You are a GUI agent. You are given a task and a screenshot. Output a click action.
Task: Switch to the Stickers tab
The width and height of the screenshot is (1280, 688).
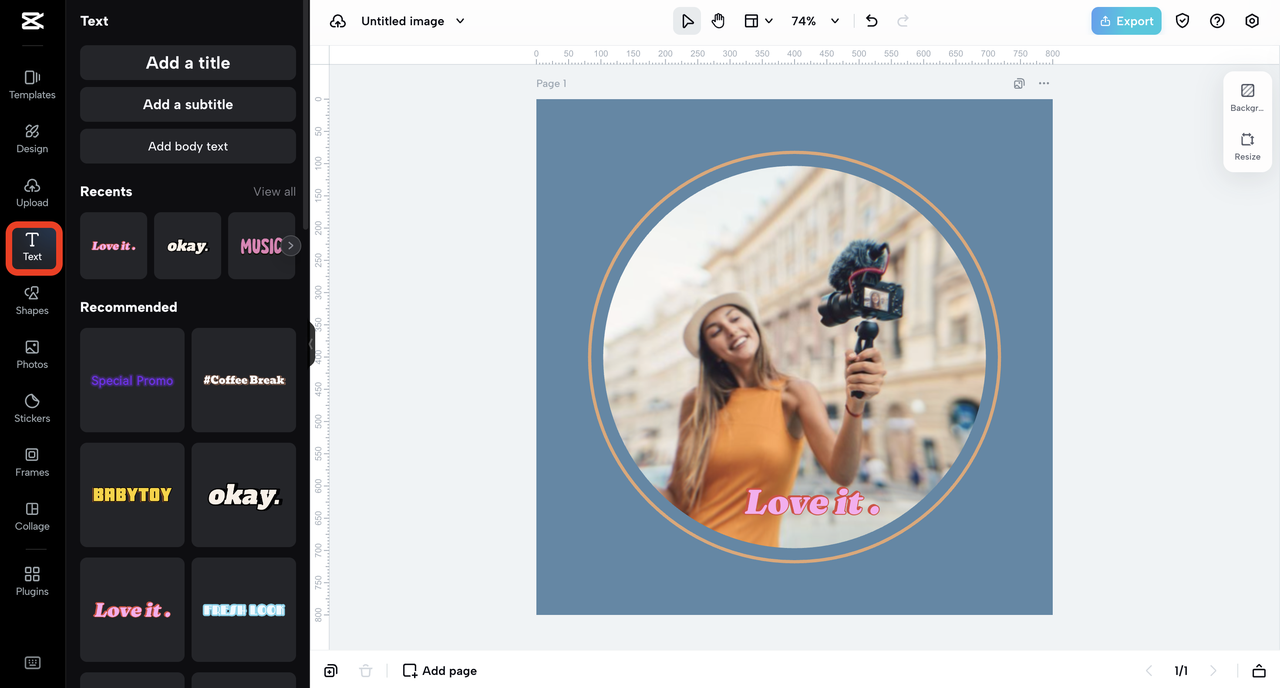pyautogui.click(x=32, y=408)
